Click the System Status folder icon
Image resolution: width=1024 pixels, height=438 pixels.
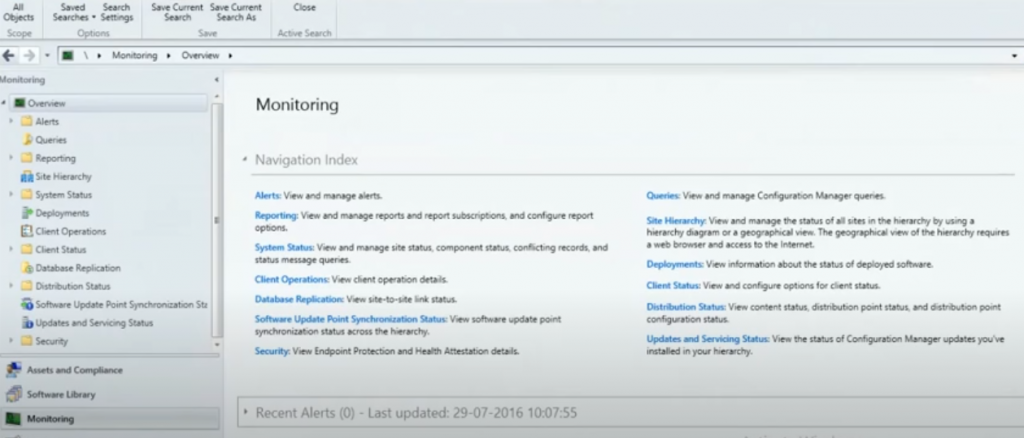26,195
